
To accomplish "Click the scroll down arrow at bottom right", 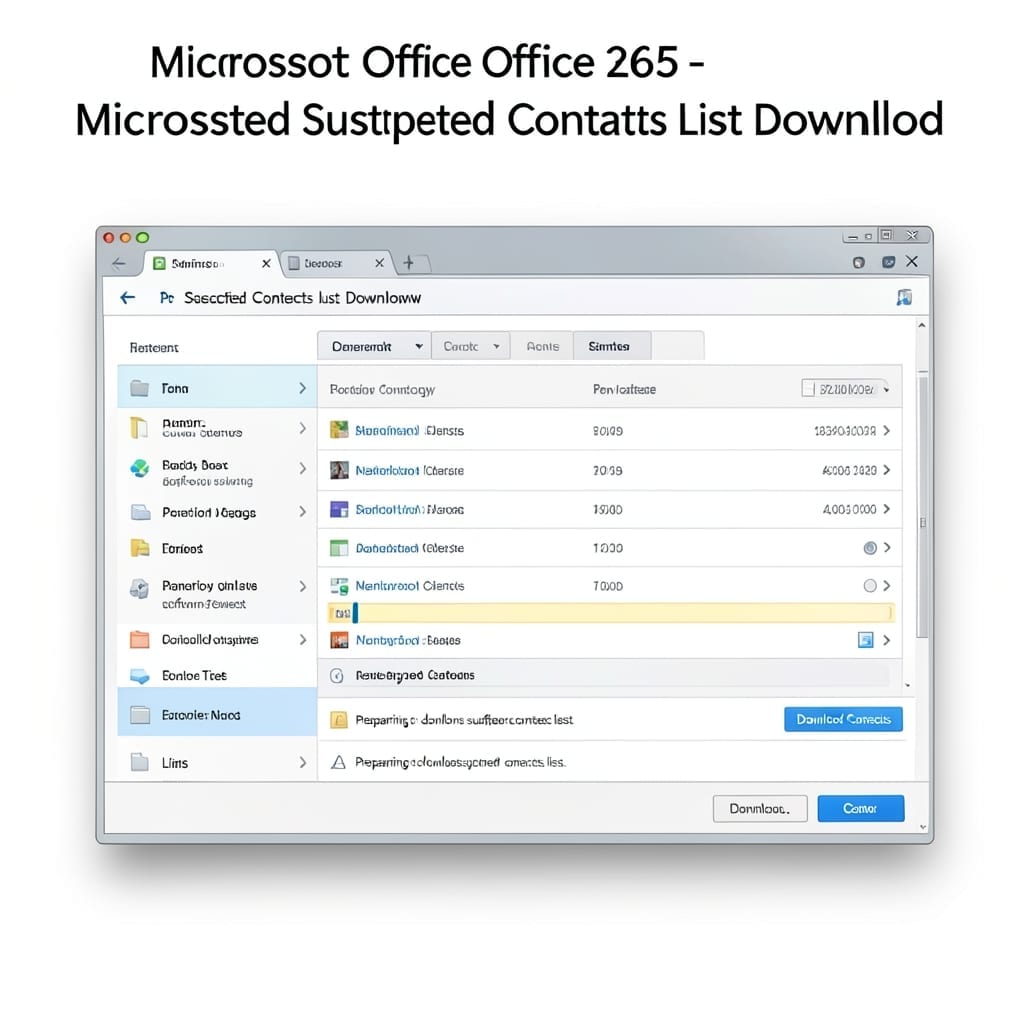I will tap(922, 827).
